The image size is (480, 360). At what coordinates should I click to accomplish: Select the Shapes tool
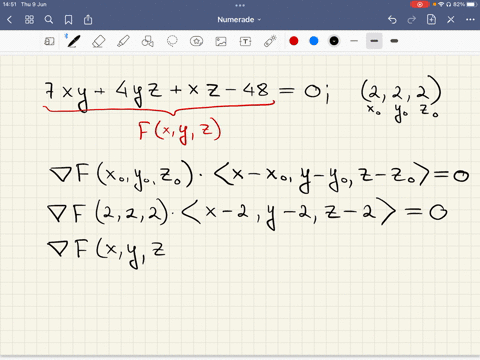coord(148,41)
